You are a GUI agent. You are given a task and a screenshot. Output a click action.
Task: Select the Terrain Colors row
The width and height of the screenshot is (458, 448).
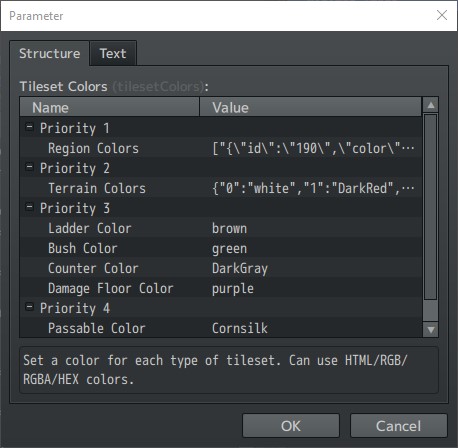(221, 187)
